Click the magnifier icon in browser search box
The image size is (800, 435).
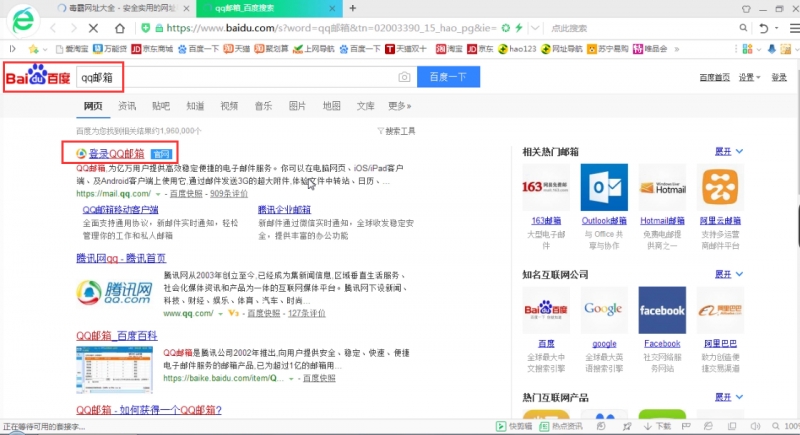743,28
